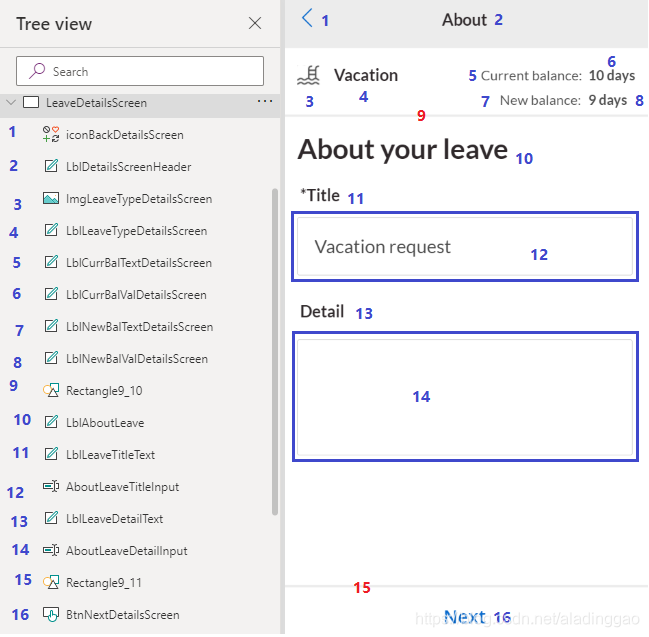The height and width of the screenshot is (637, 649).
Task: Click the 9 days balance value
Action: point(608,100)
